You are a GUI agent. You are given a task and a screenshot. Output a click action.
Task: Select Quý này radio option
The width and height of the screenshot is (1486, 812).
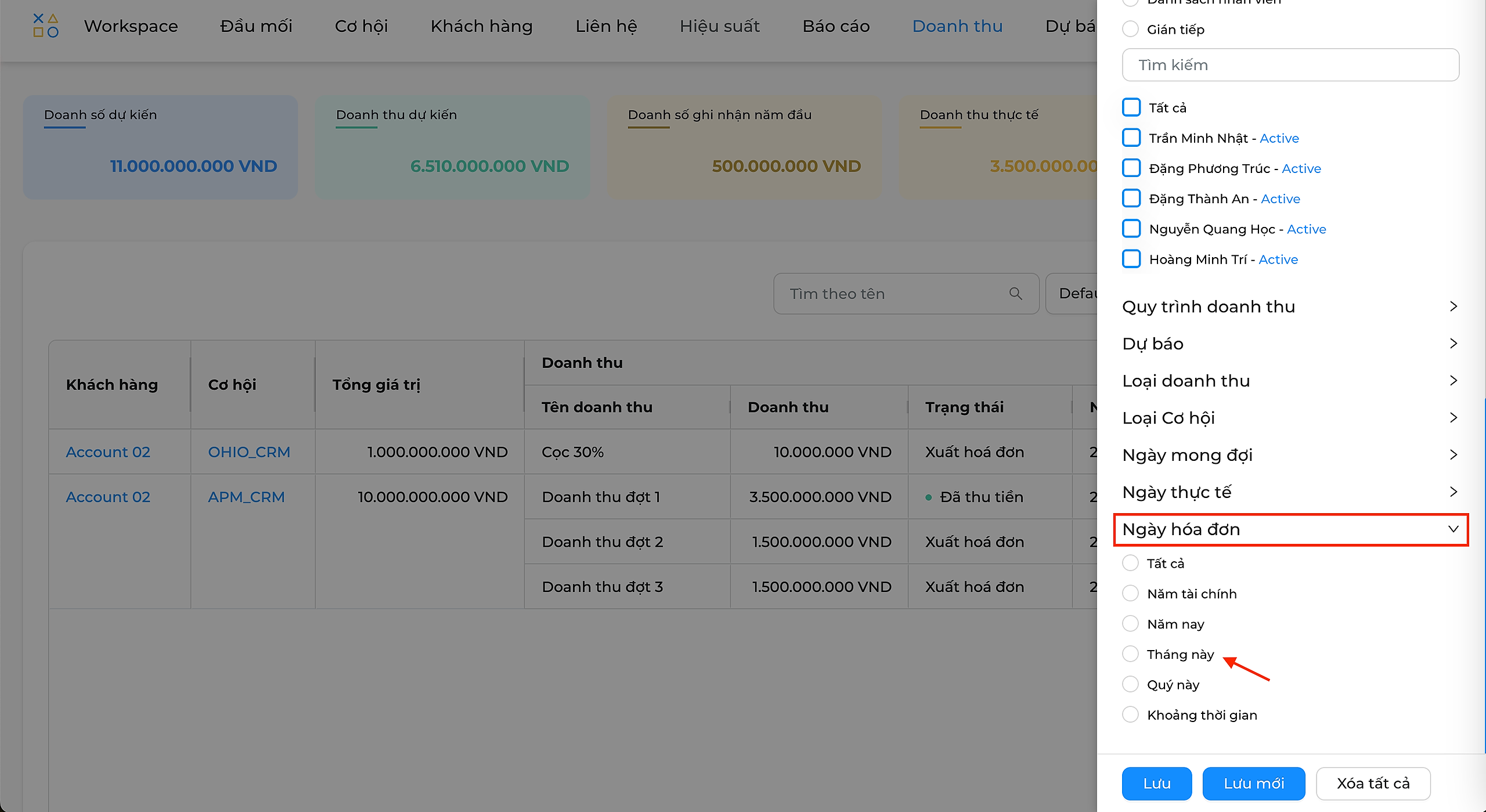point(1130,684)
